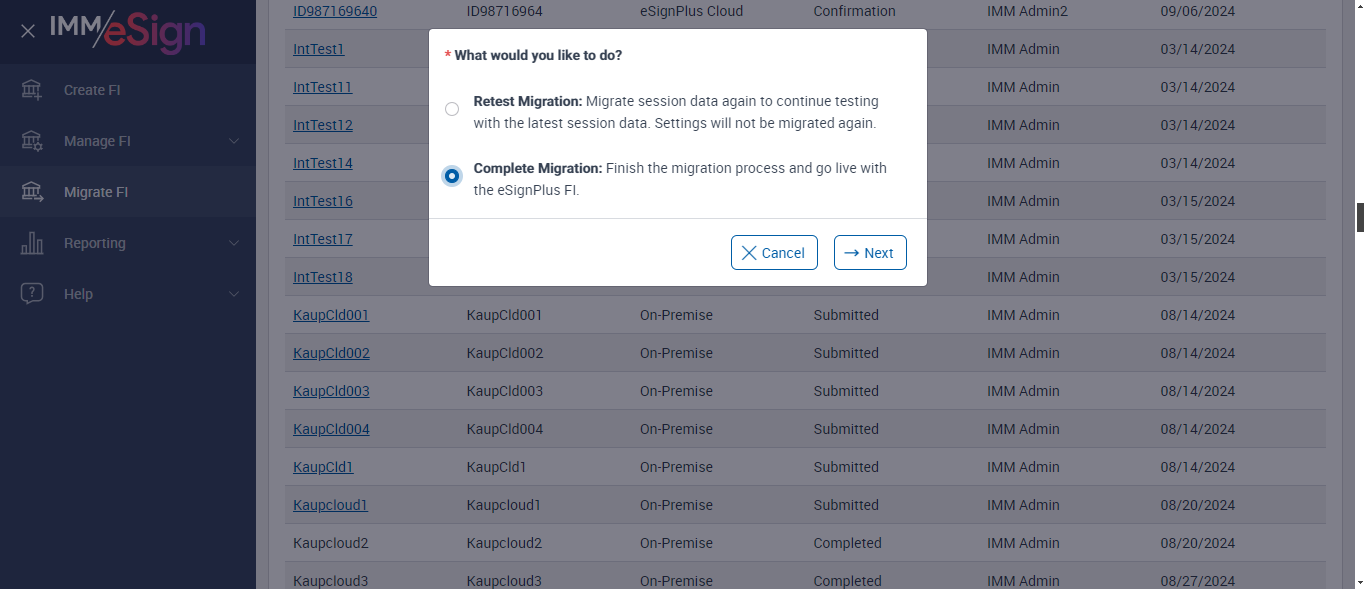
Task: Expand the Manage FI submenu chevron
Action: [234, 141]
